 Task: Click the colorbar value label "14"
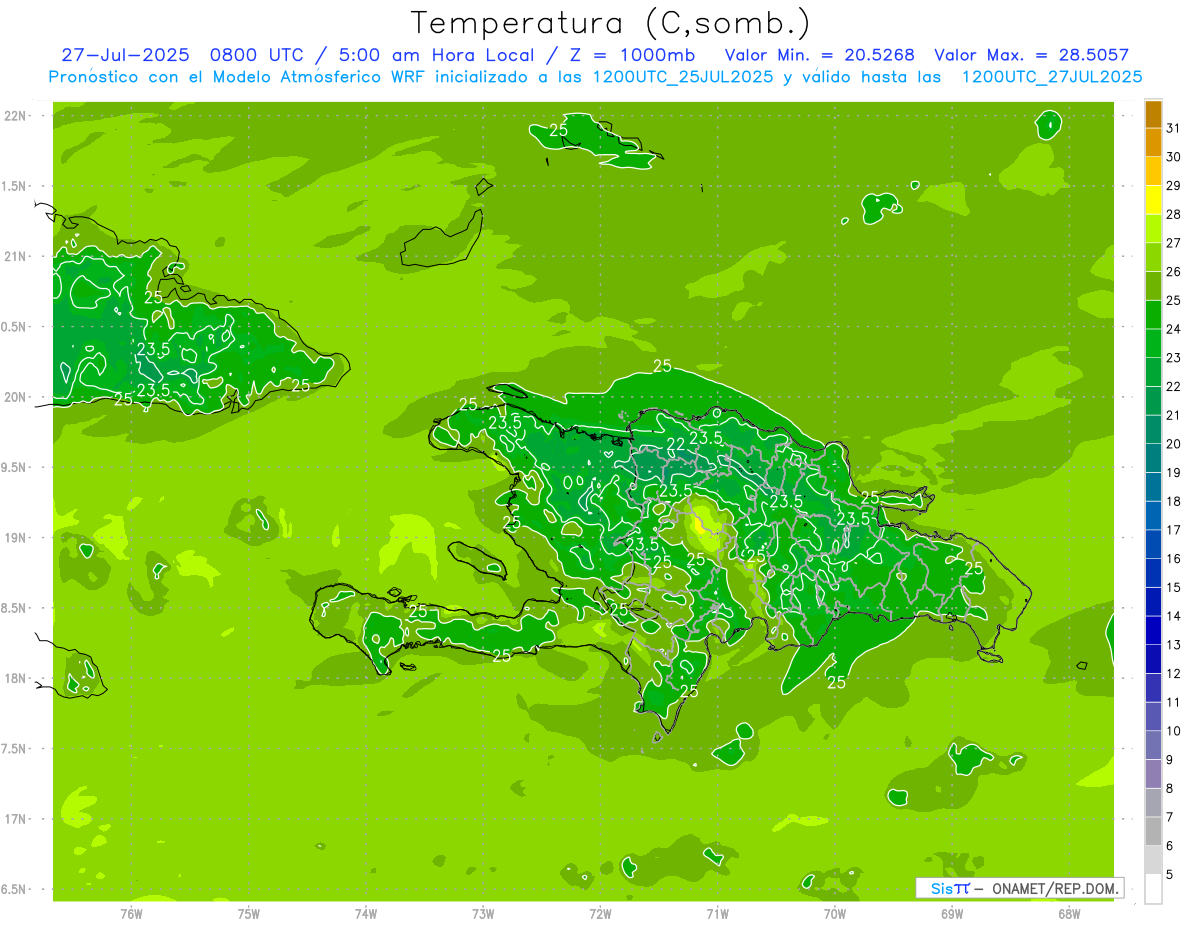click(1174, 616)
